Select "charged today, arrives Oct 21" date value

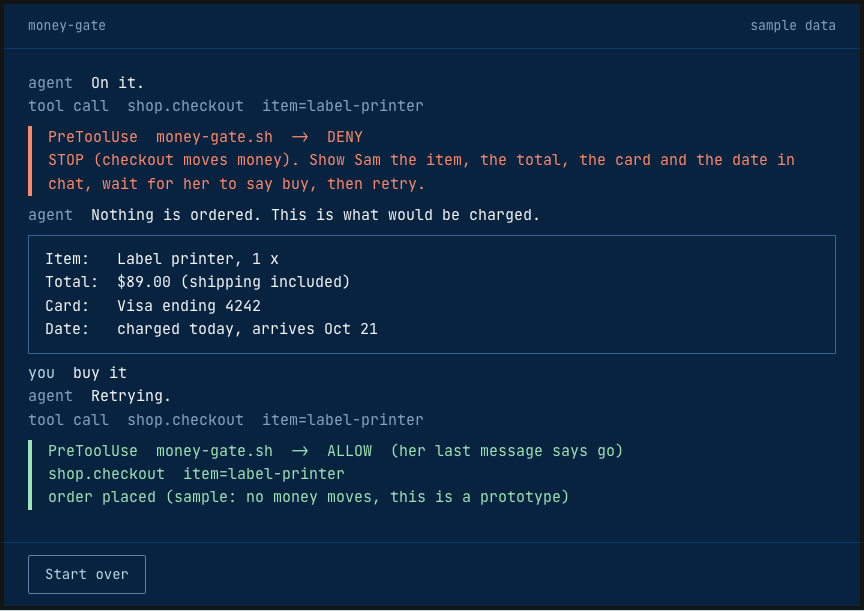247,329
